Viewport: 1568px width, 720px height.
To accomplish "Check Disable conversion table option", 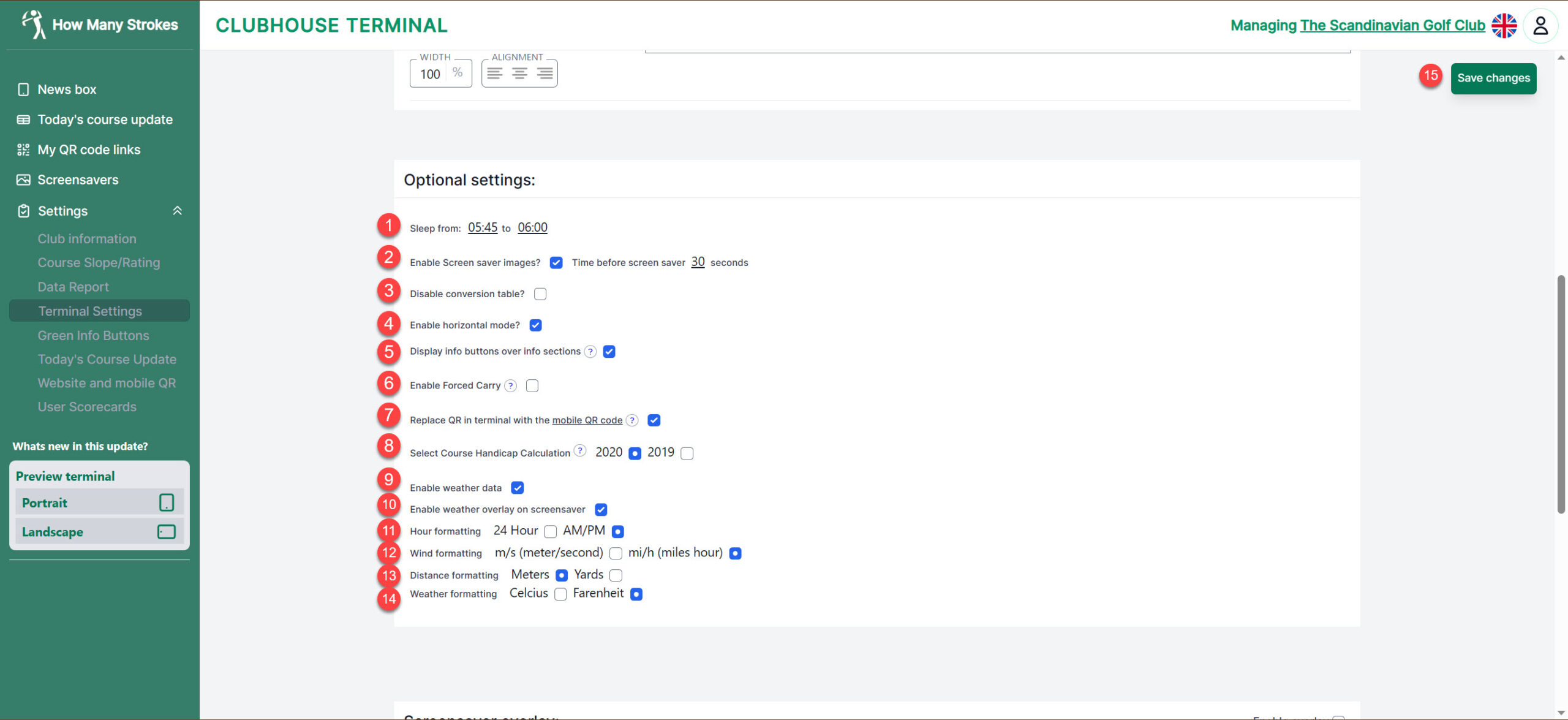I will point(540,294).
